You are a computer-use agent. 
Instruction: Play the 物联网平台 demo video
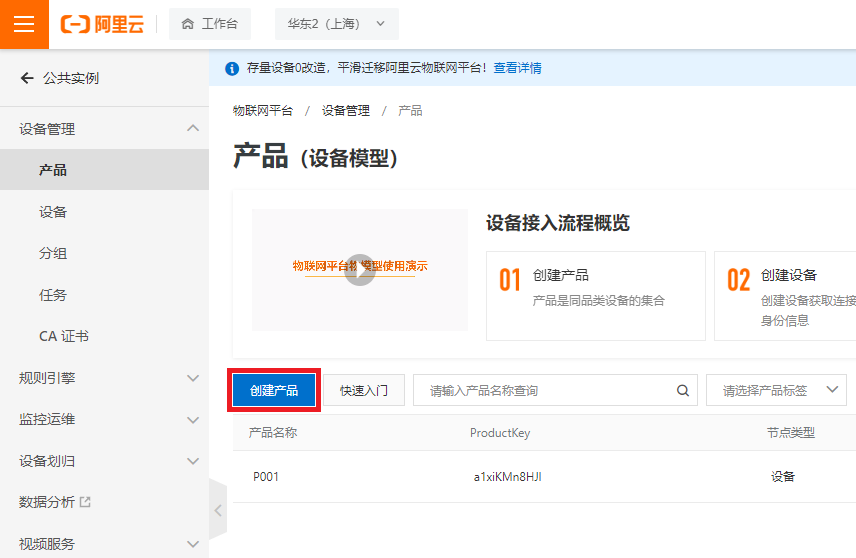tap(360, 270)
